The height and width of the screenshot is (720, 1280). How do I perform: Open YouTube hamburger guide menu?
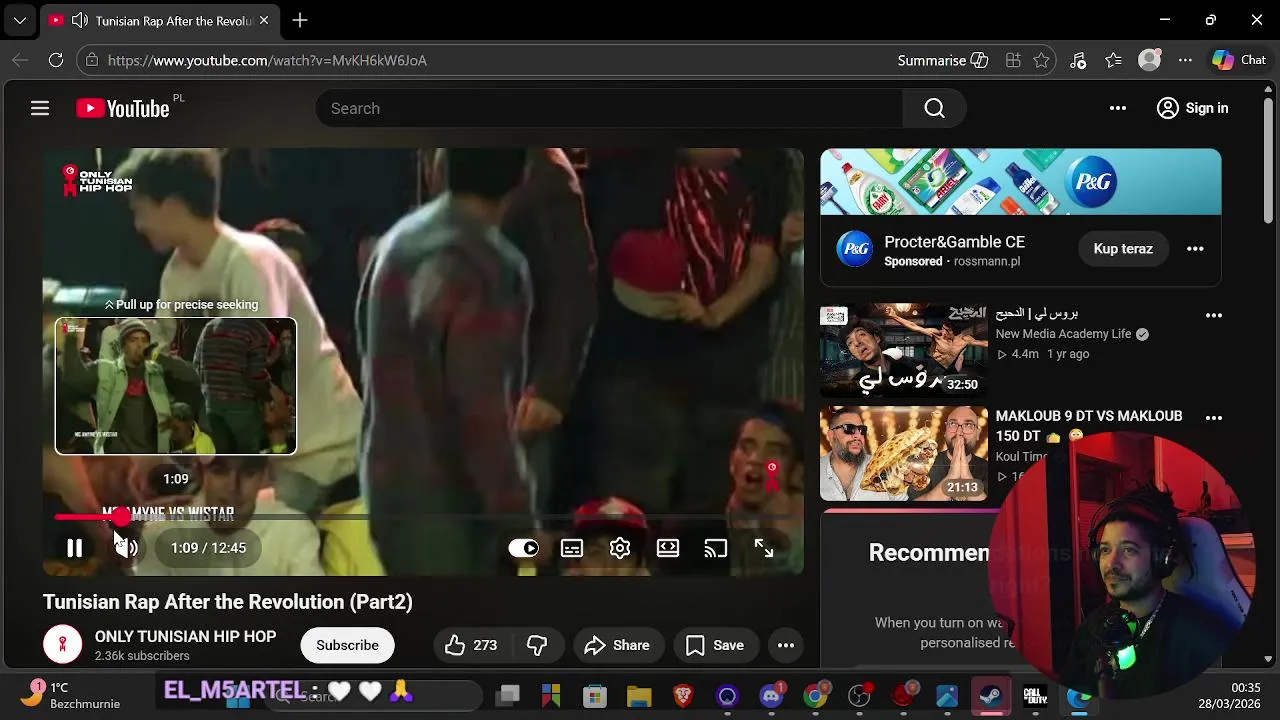click(40, 108)
